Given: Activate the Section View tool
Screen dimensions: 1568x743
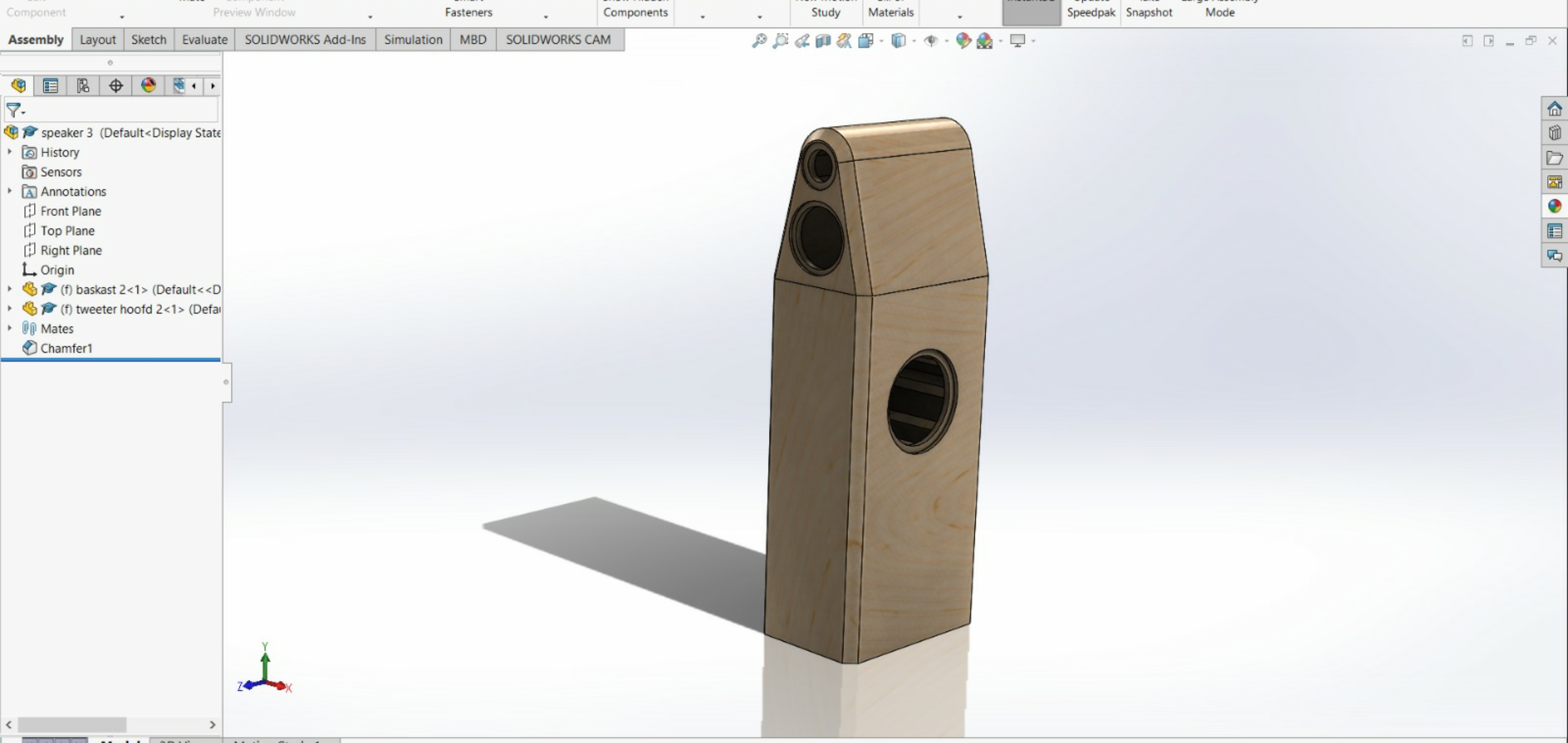Looking at the screenshot, I should (x=823, y=41).
